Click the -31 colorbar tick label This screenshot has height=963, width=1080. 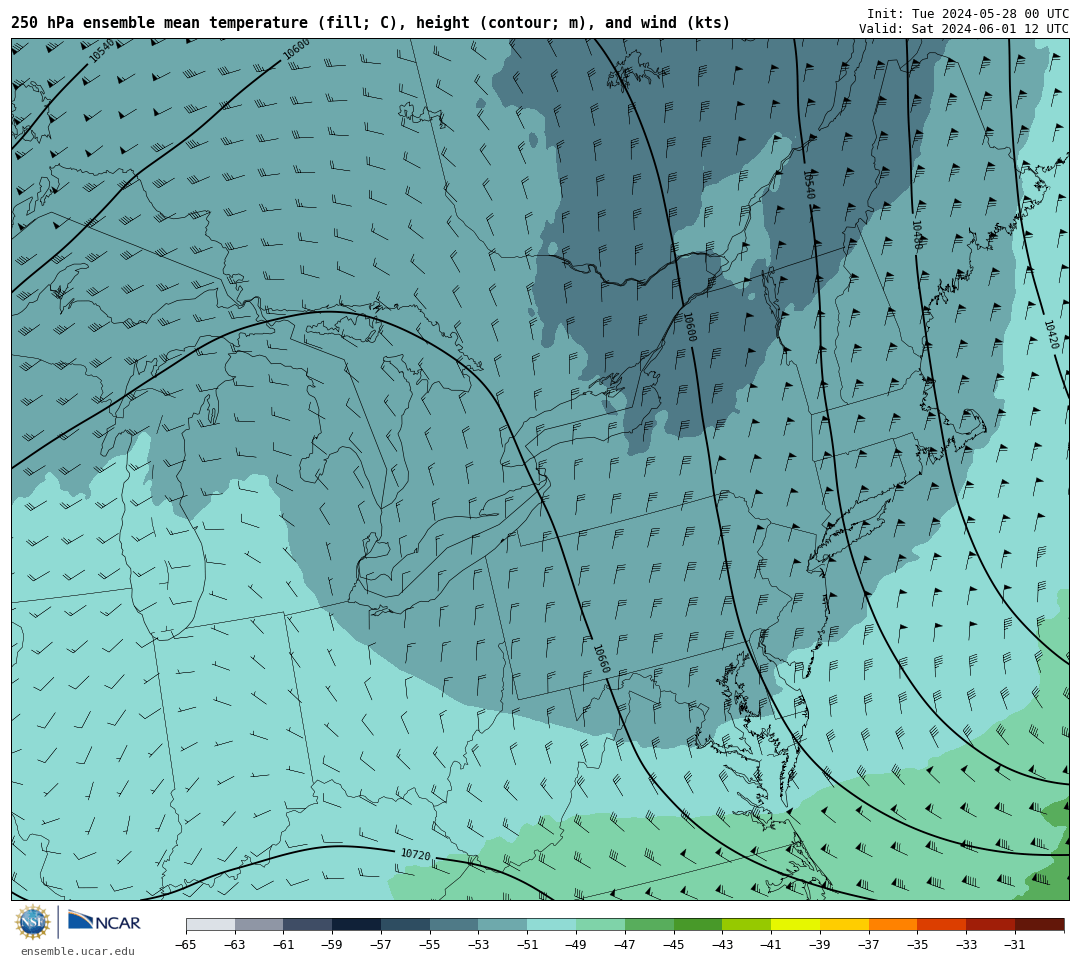(1015, 945)
